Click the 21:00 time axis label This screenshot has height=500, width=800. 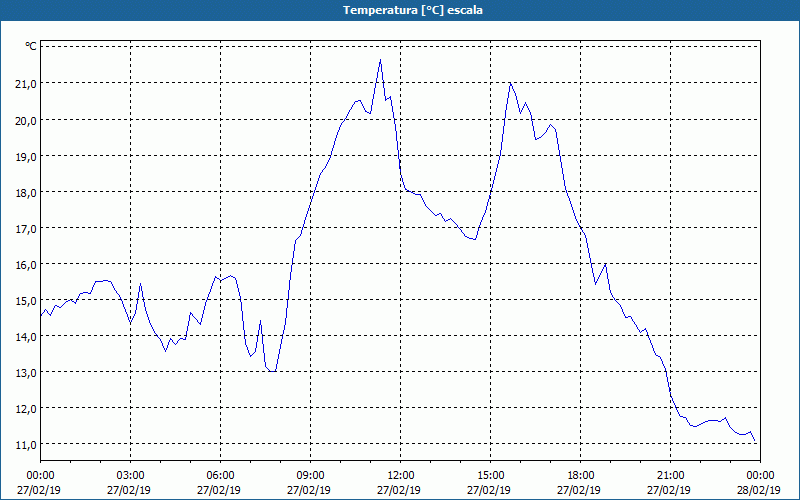[x=670, y=476]
